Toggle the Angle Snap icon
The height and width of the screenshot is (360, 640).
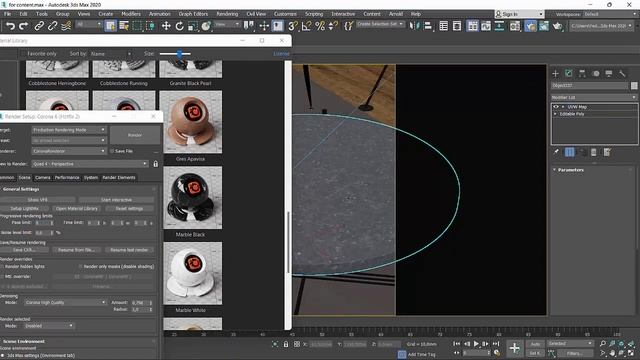pyautogui.click(x=306, y=26)
